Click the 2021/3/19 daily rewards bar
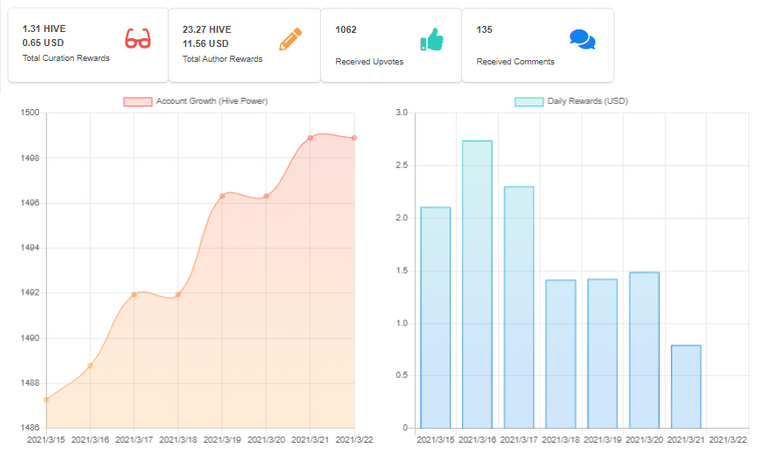Viewport: 768px width, 463px height. [x=602, y=353]
